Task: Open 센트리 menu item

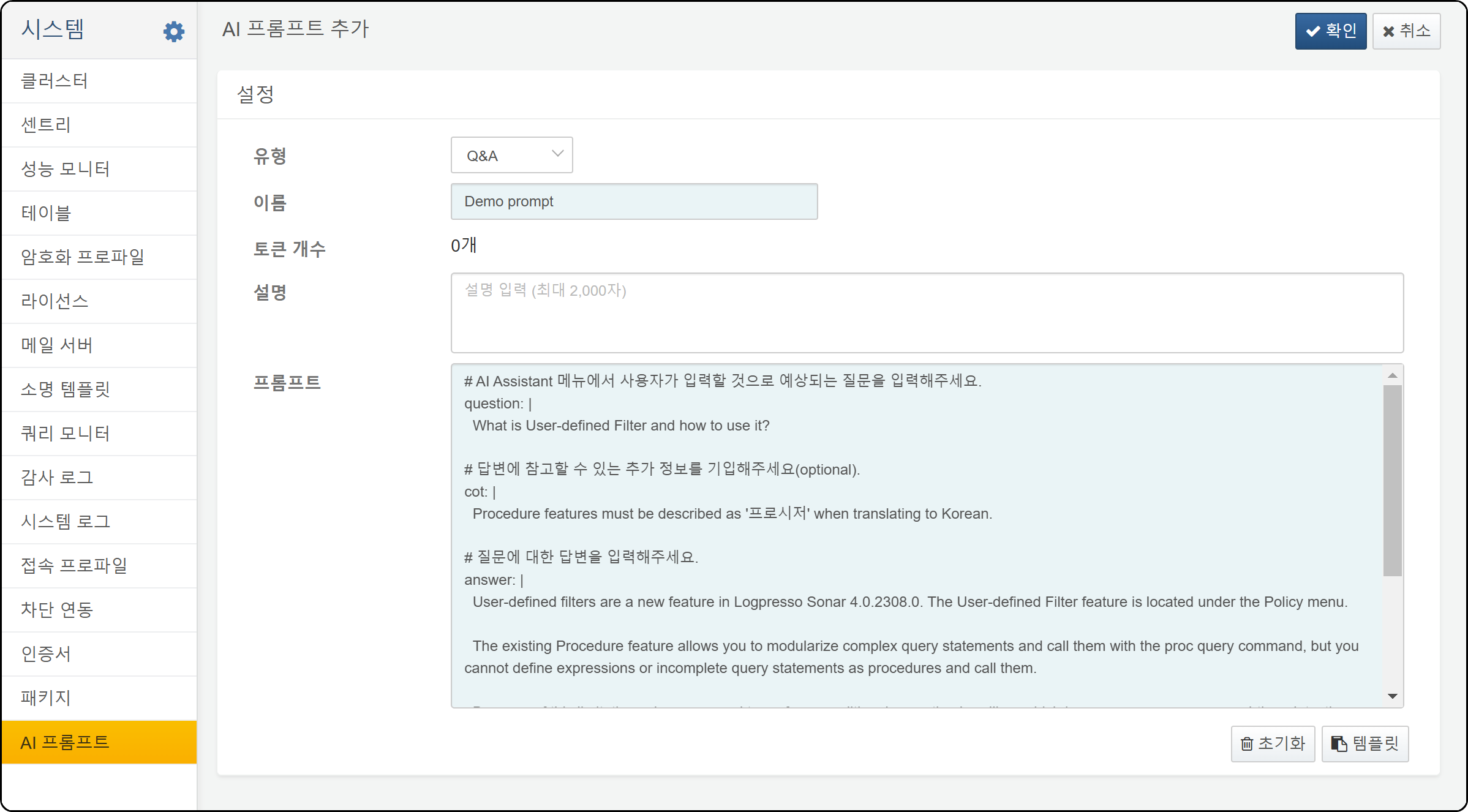Action: tap(99, 125)
